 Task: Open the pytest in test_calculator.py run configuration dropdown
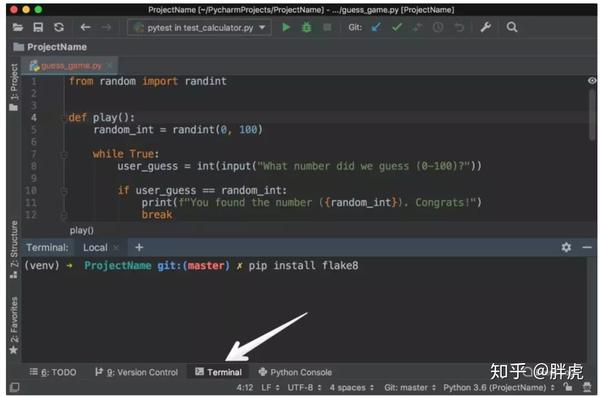(x=199, y=28)
